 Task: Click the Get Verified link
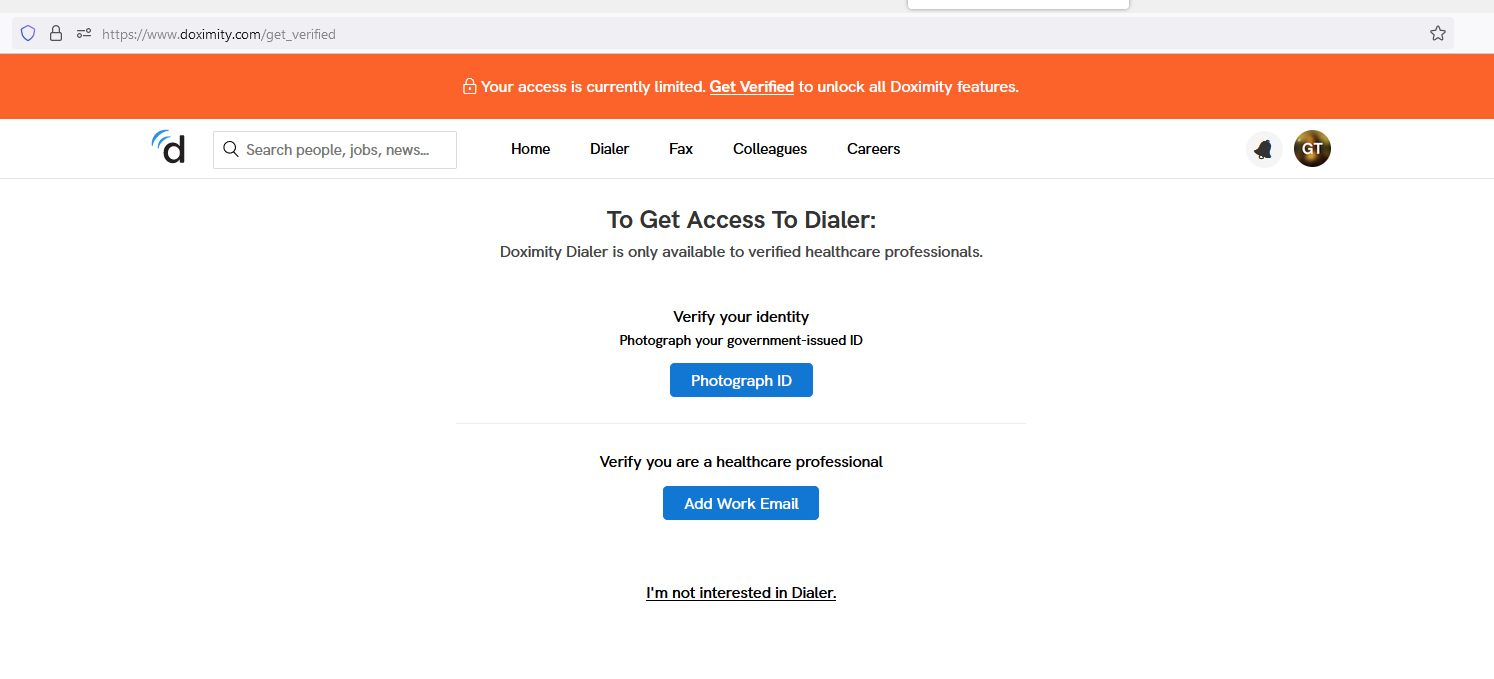pos(751,86)
